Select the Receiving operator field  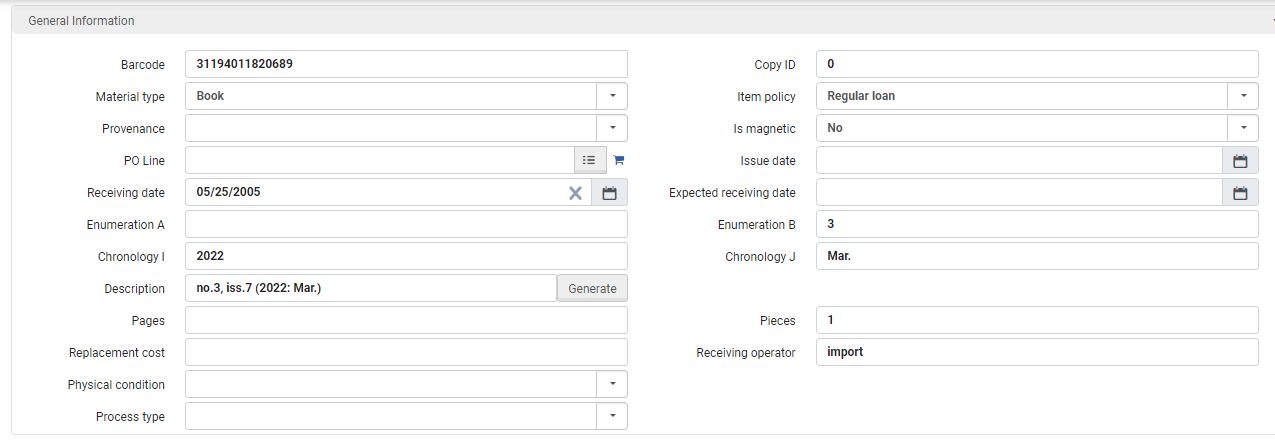[1037, 352]
